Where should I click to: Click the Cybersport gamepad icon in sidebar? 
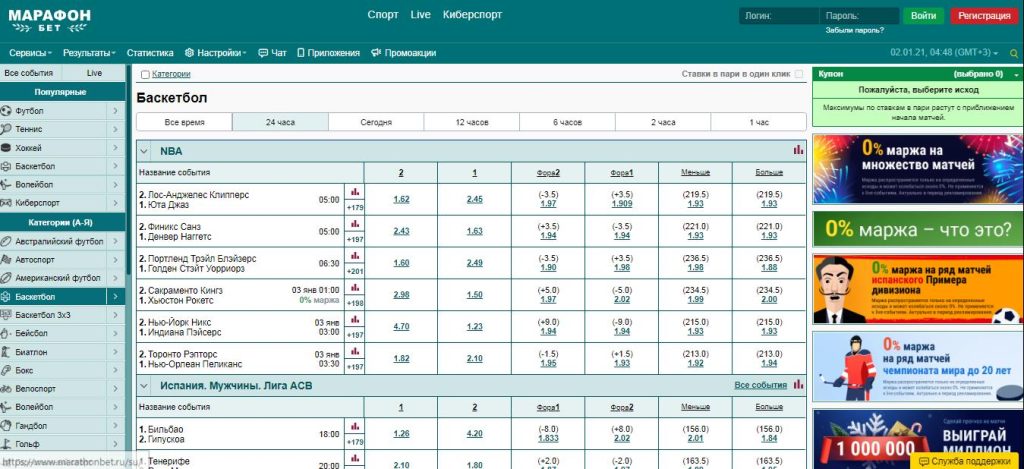coord(7,204)
